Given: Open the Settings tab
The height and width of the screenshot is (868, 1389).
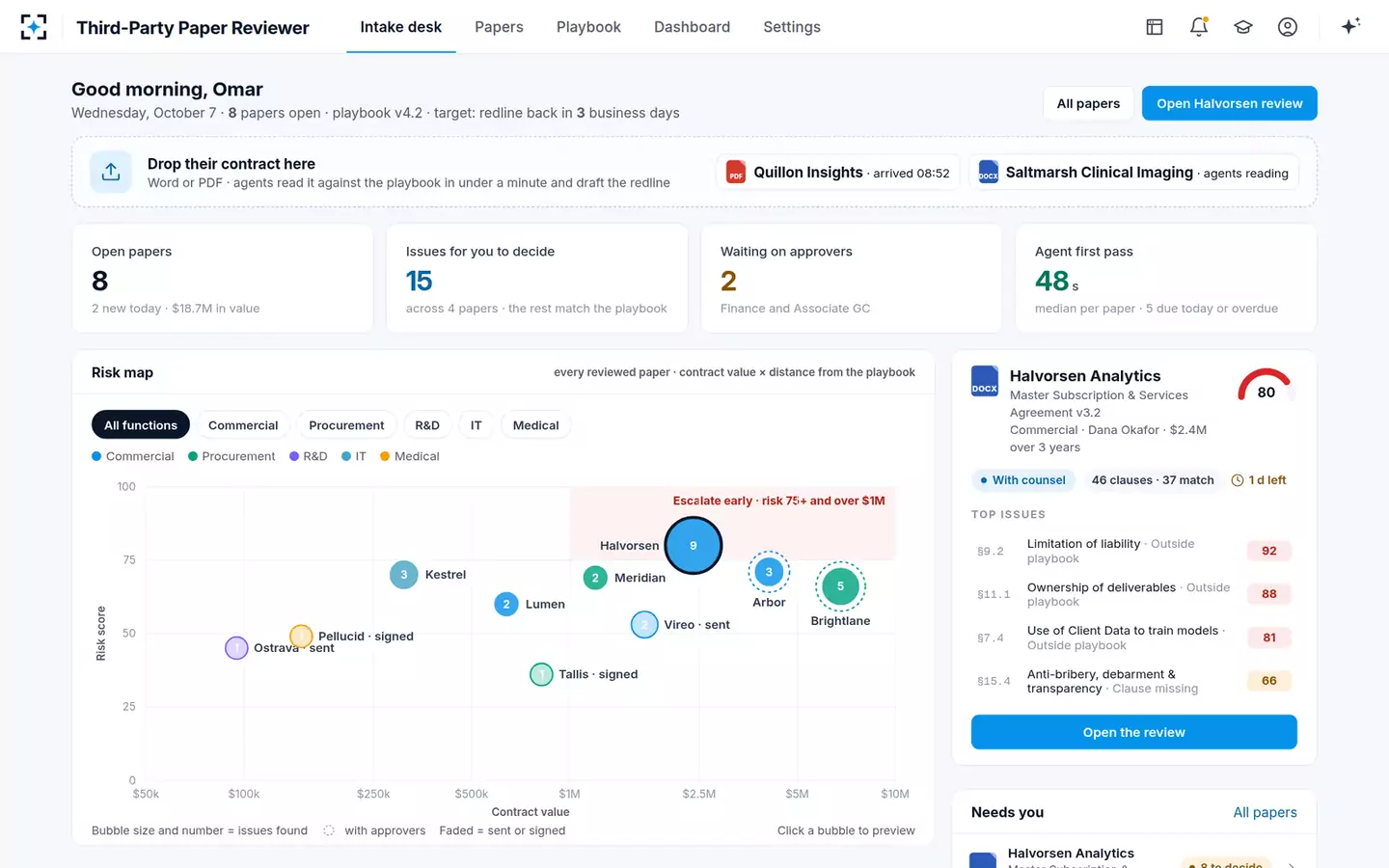Looking at the screenshot, I should pyautogui.click(x=792, y=27).
